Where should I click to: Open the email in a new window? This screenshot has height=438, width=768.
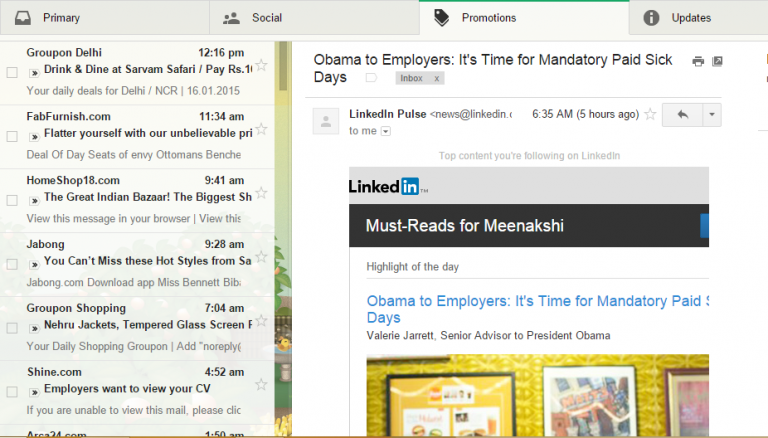click(x=717, y=62)
